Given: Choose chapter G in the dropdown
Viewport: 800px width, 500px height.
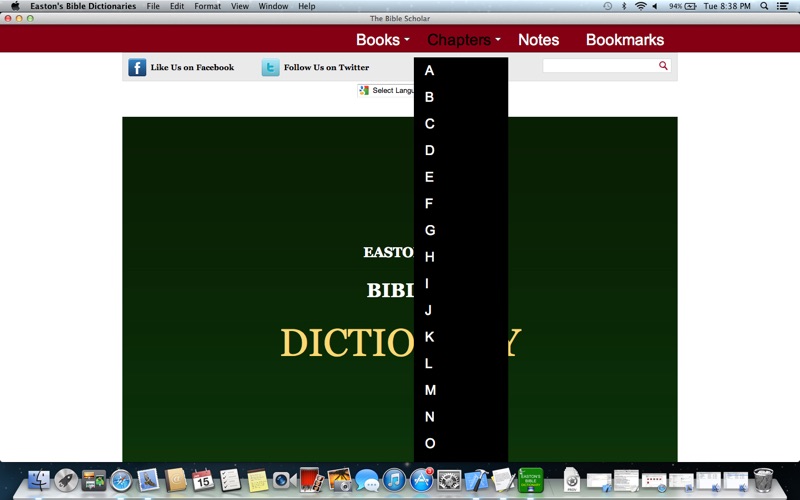Looking at the screenshot, I should point(461,230).
